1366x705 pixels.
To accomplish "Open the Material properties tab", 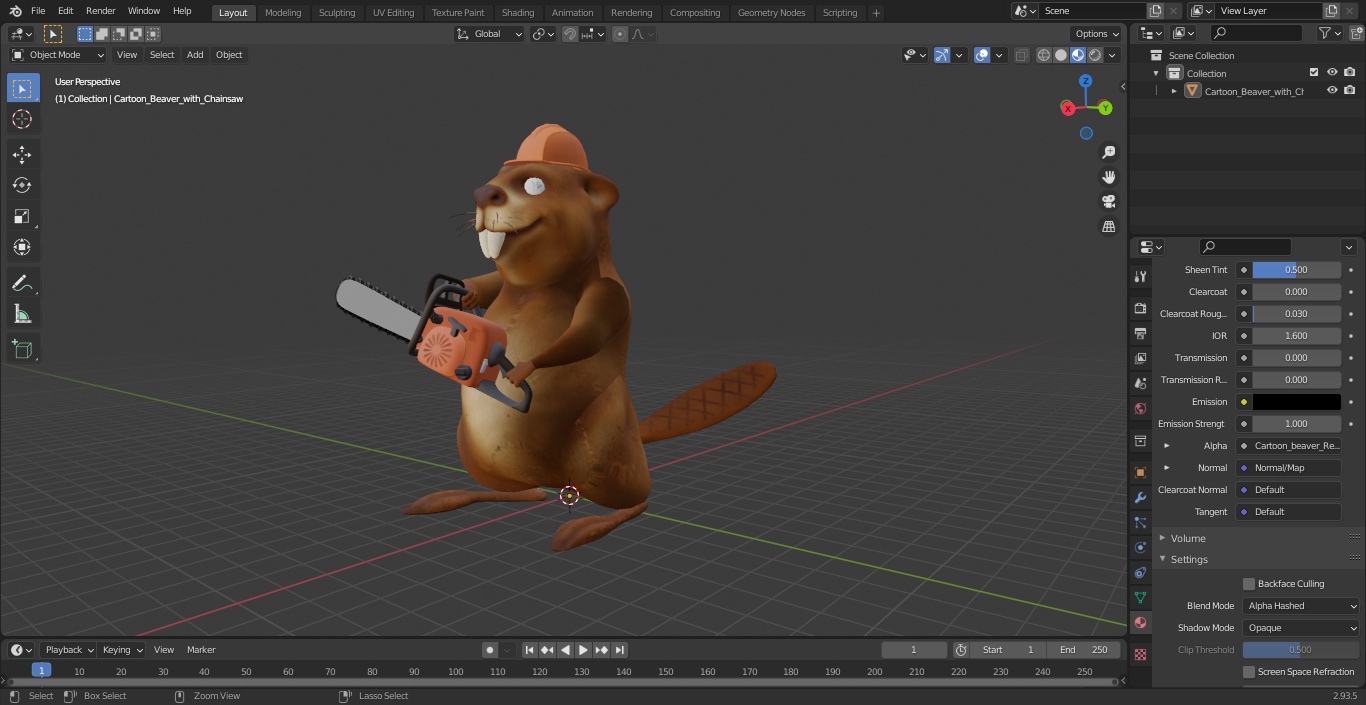I will (1140, 622).
